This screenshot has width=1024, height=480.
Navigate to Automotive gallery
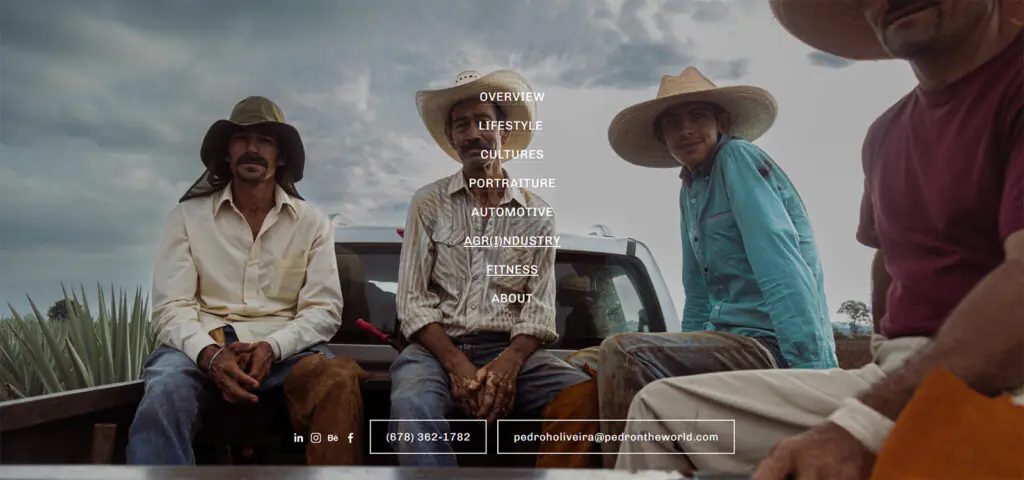click(512, 212)
